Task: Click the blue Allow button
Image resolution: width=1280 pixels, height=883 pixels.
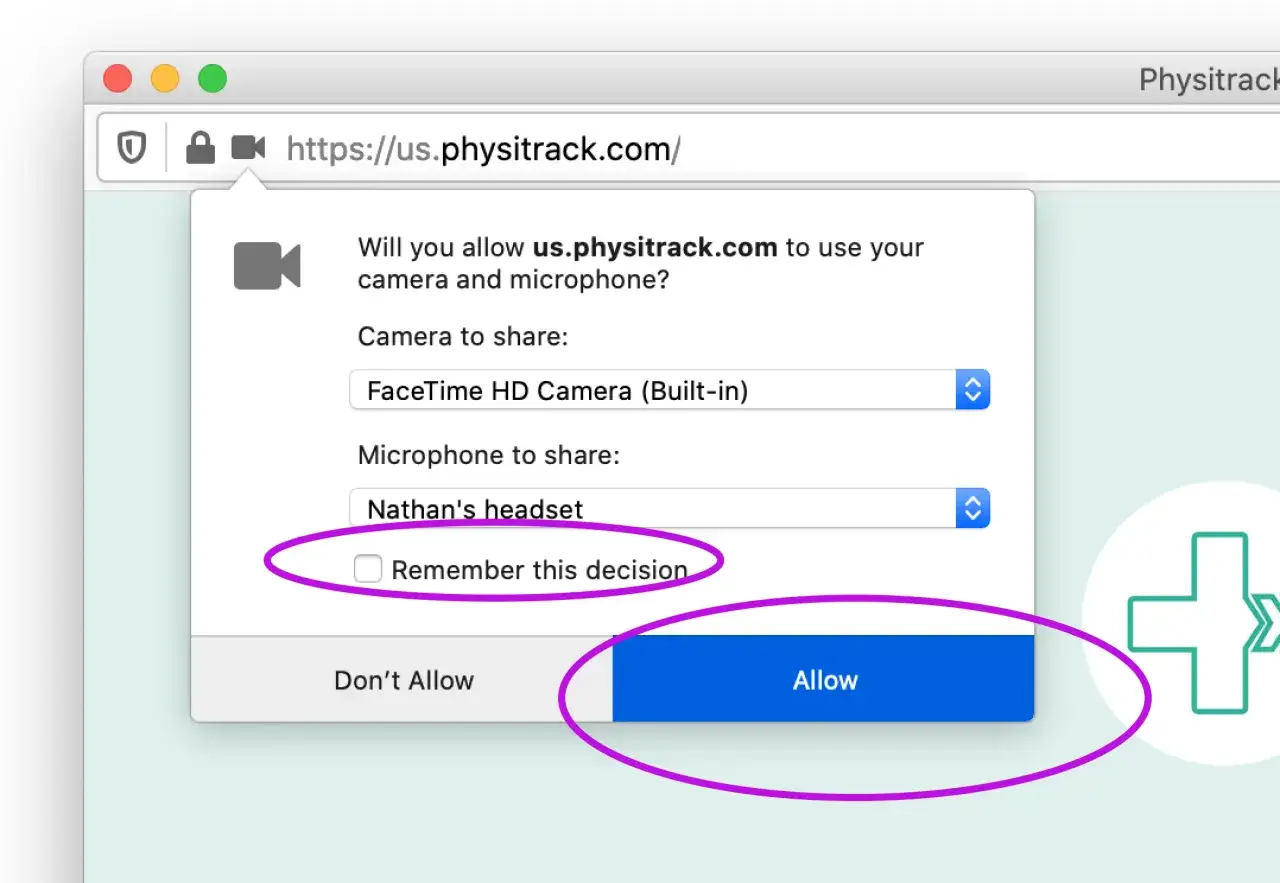Action: pos(823,679)
